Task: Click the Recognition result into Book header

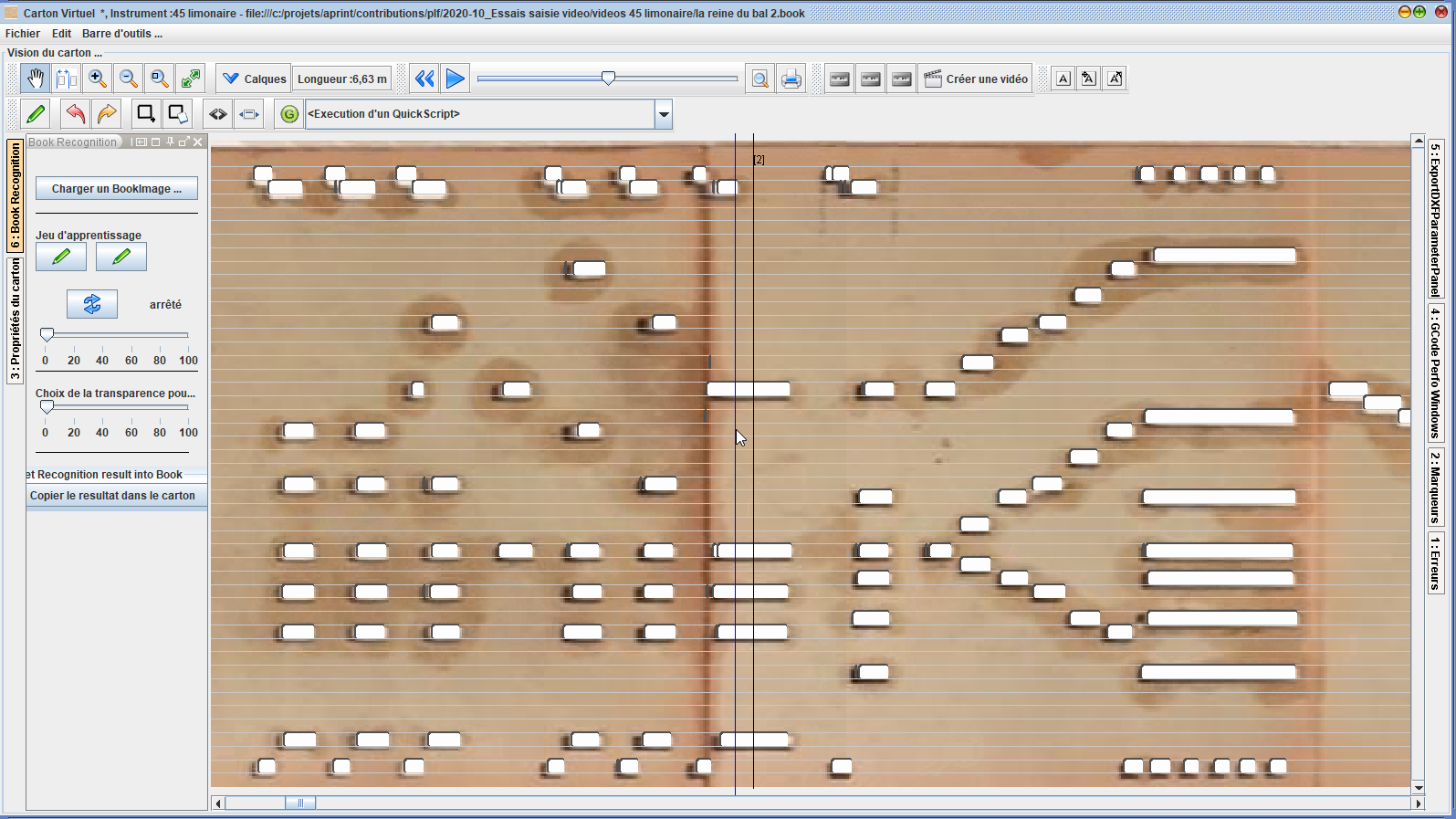Action: 104,475
